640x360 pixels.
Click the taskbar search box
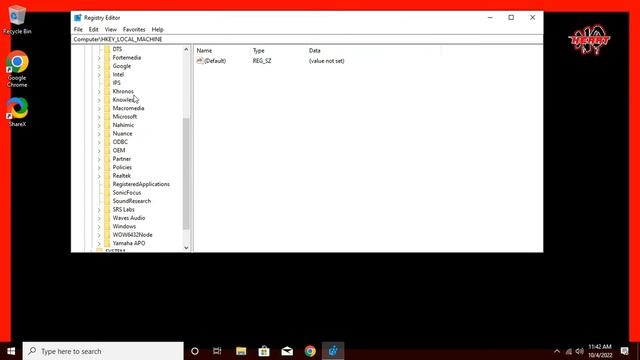tap(103, 351)
